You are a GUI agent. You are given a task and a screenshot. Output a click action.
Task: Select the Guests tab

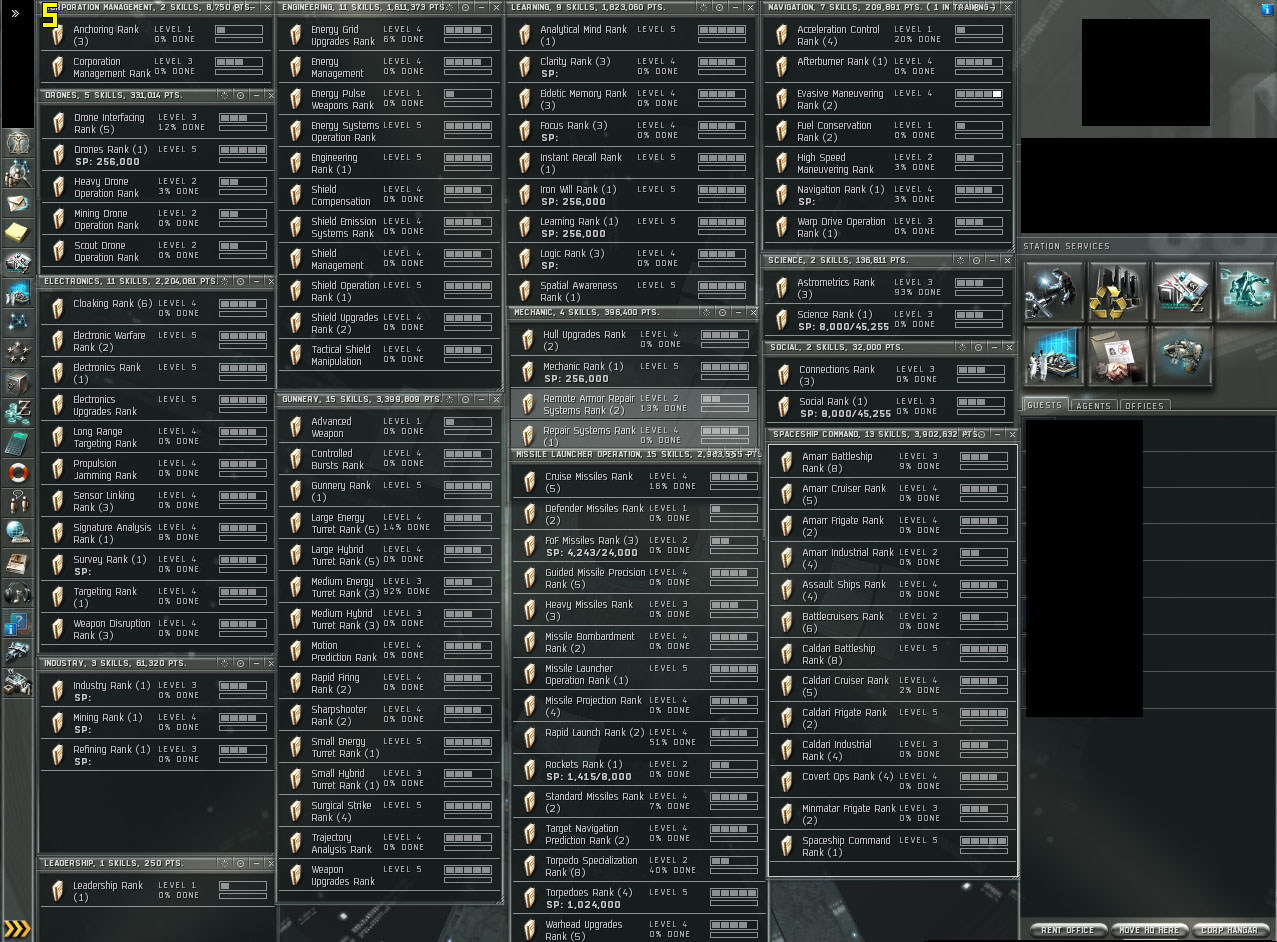tap(1045, 405)
